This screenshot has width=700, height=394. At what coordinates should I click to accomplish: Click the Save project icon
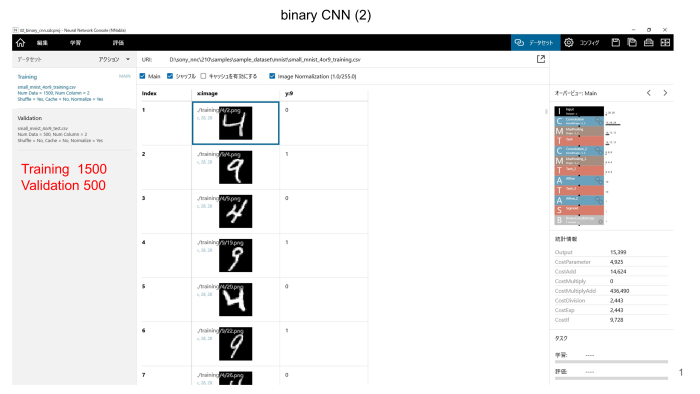point(616,43)
